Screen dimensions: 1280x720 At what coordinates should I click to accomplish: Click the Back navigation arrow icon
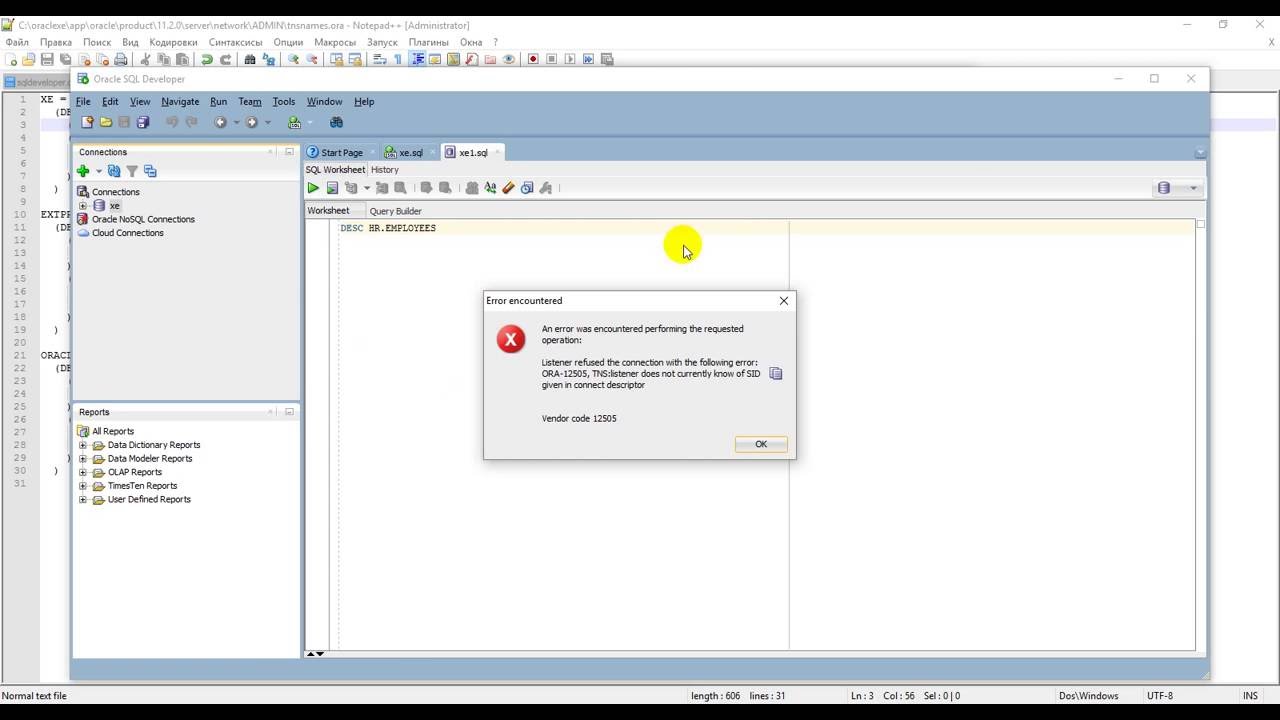[220, 122]
